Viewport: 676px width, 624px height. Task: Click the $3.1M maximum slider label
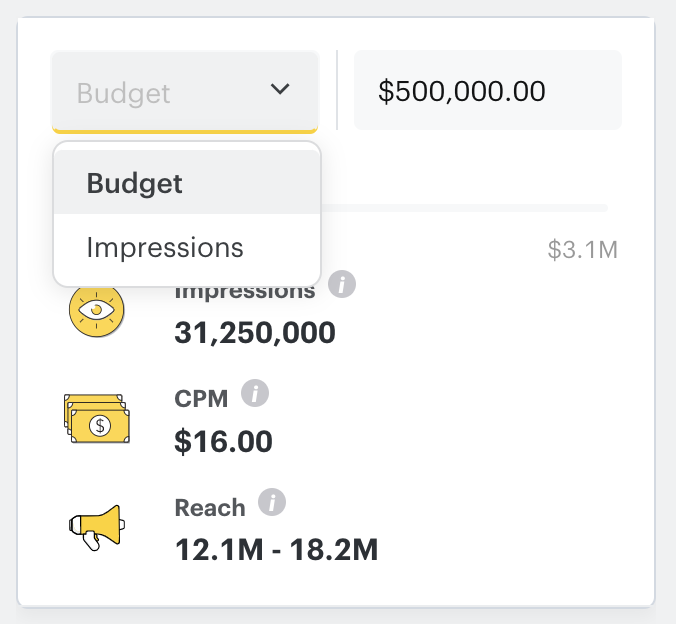click(x=583, y=249)
